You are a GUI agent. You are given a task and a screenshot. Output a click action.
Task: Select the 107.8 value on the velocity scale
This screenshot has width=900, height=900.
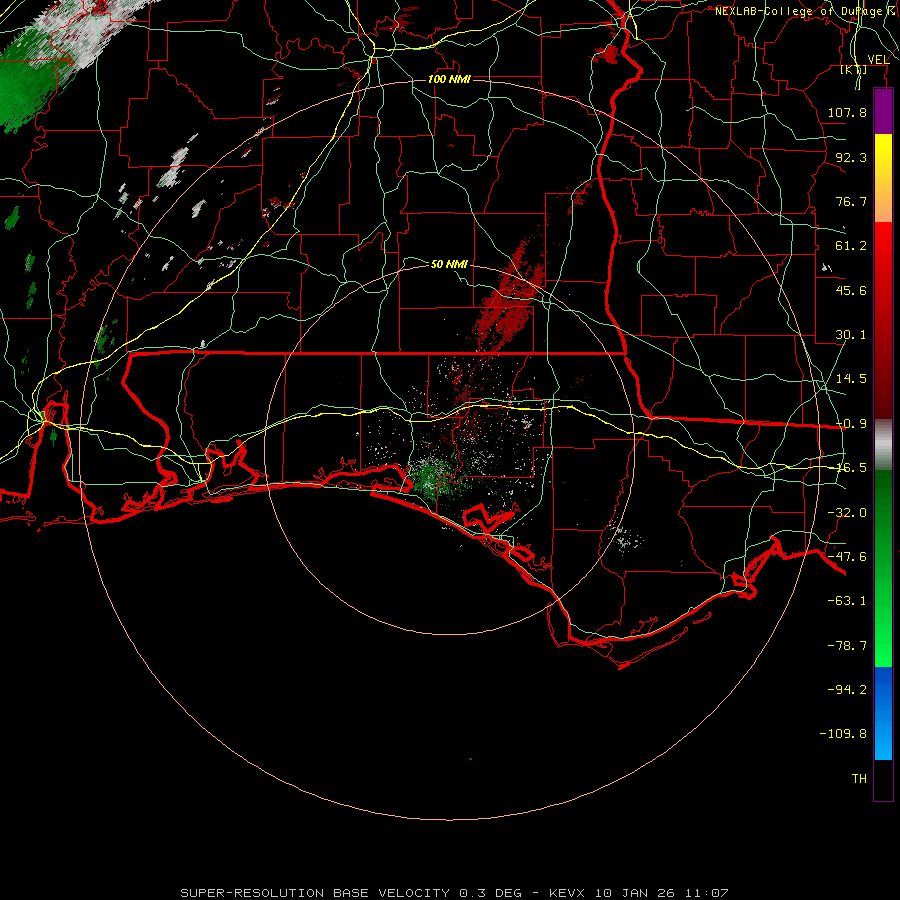[847, 112]
